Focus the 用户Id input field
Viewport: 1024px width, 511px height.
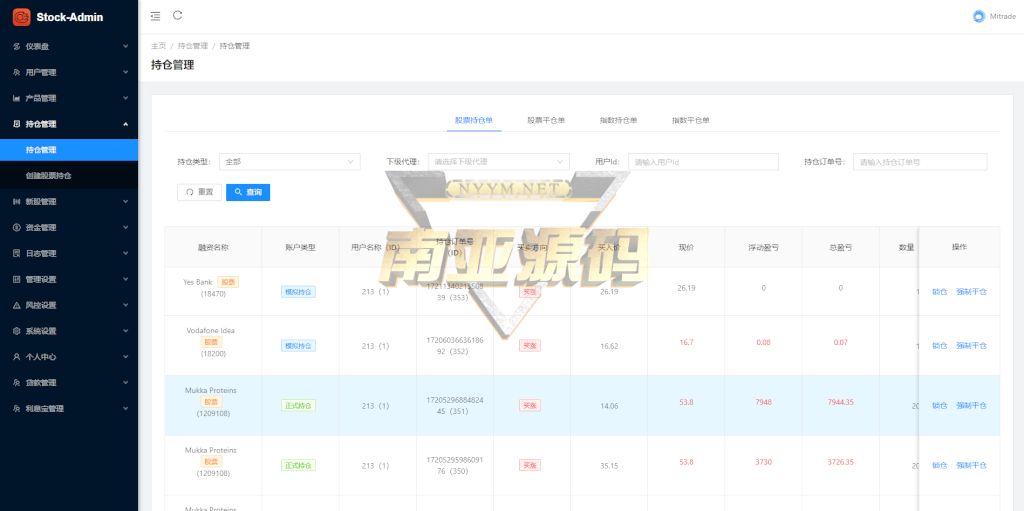click(x=703, y=162)
